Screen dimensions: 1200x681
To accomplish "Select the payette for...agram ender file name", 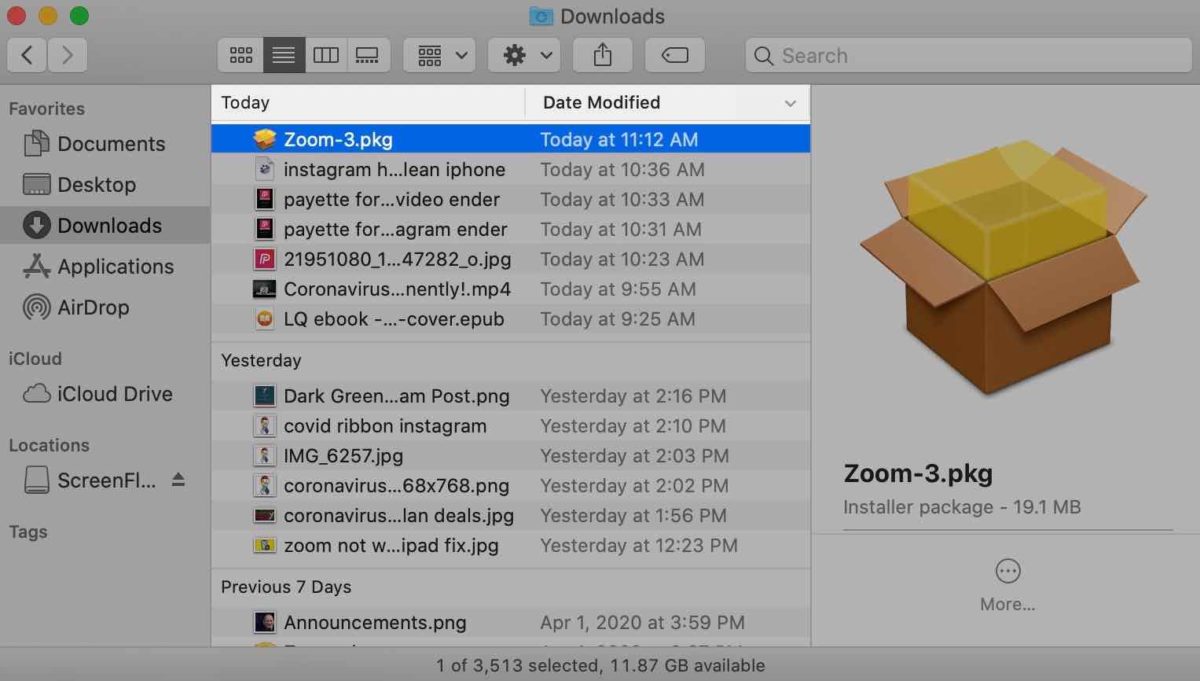I will click(x=395, y=230).
